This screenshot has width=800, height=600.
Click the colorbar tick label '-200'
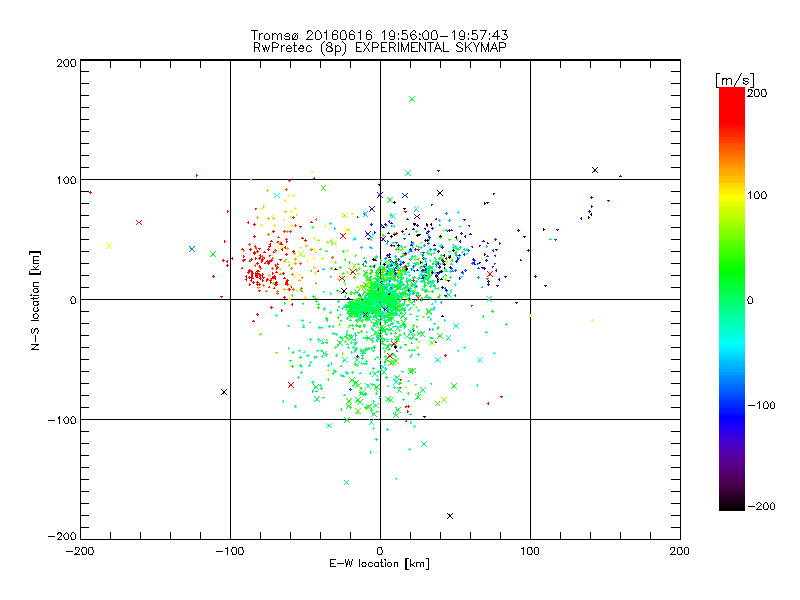[761, 506]
